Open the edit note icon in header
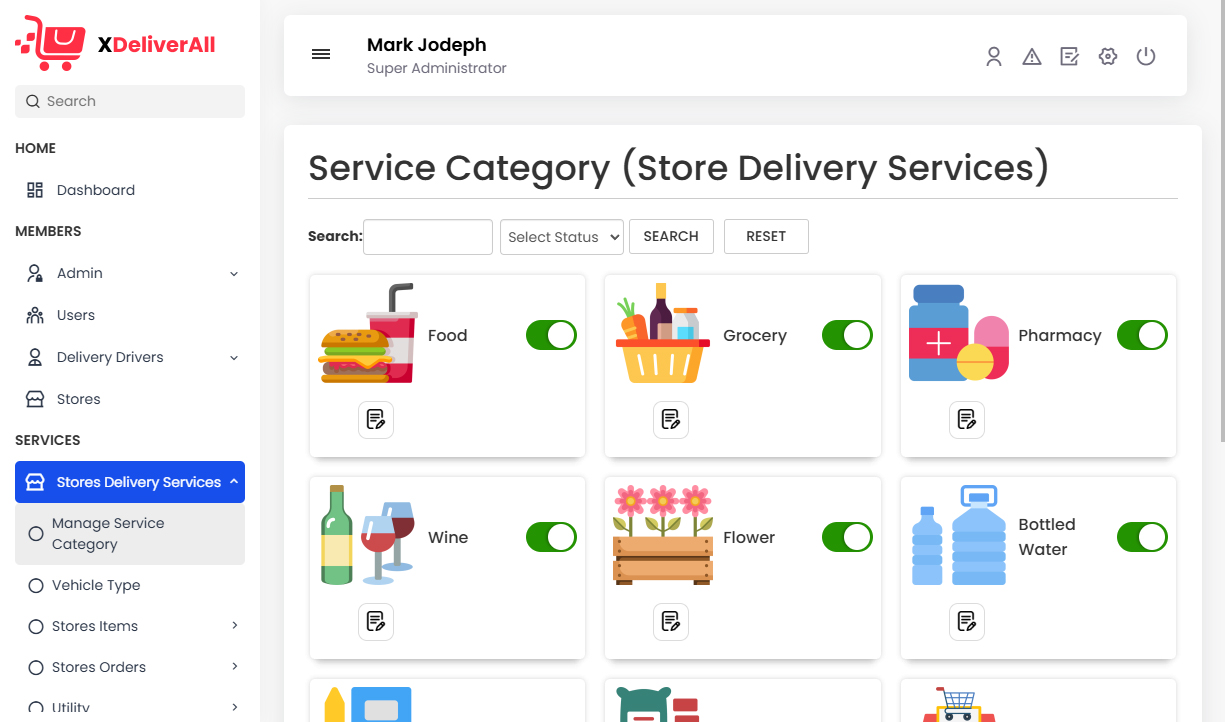Viewport: 1225px width, 722px height. tap(1070, 57)
